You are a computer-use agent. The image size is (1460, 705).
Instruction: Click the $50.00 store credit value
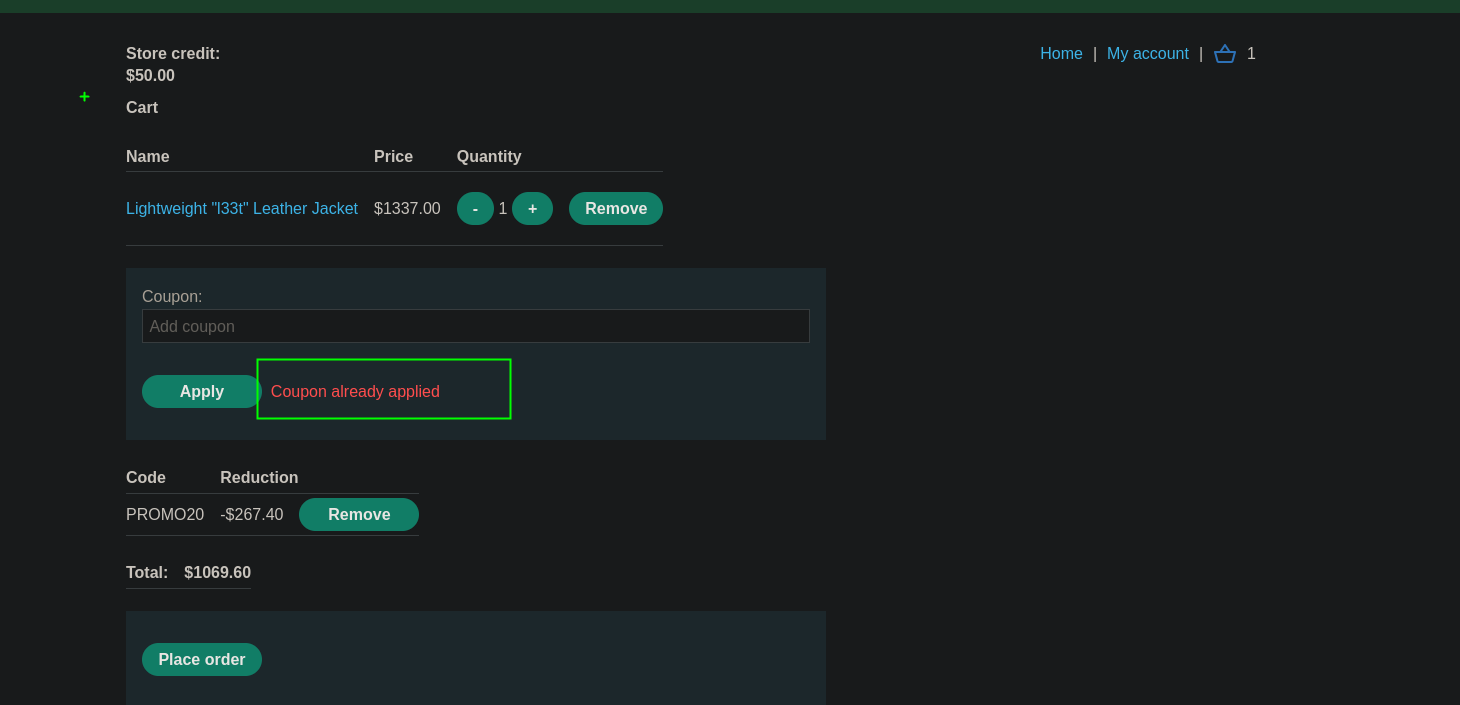(x=150, y=76)
